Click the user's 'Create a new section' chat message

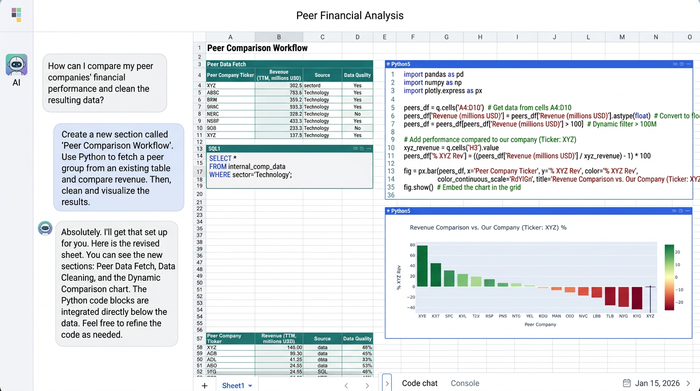click(119, 168)
